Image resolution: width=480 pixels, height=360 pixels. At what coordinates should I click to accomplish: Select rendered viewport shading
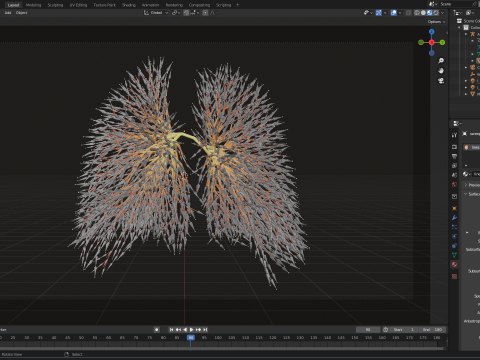pyautogui.click(x=436, y=13)
